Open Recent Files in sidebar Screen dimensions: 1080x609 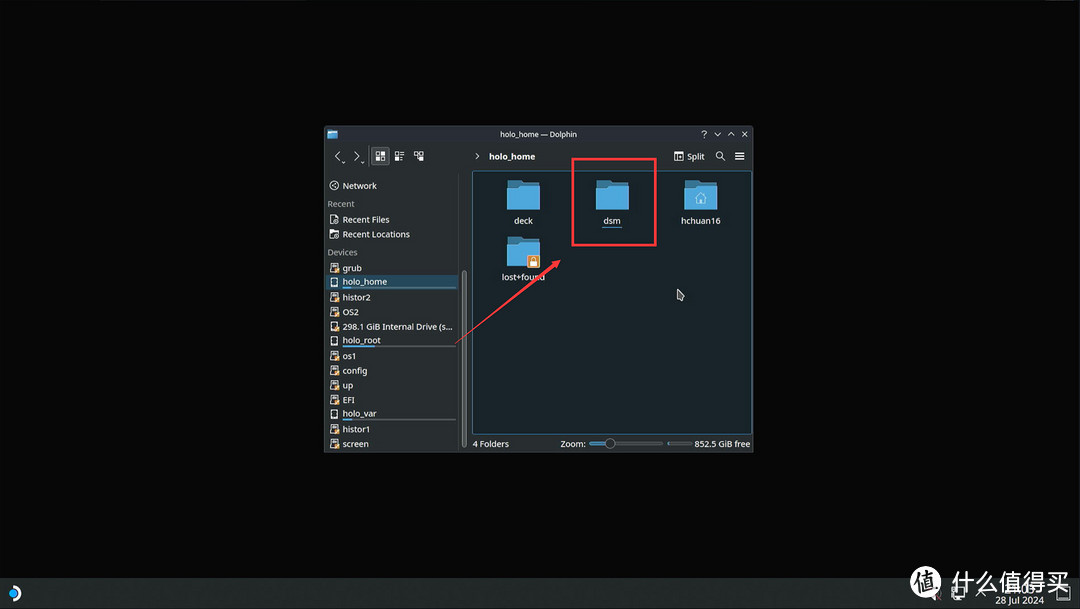[x=366, y=220]
